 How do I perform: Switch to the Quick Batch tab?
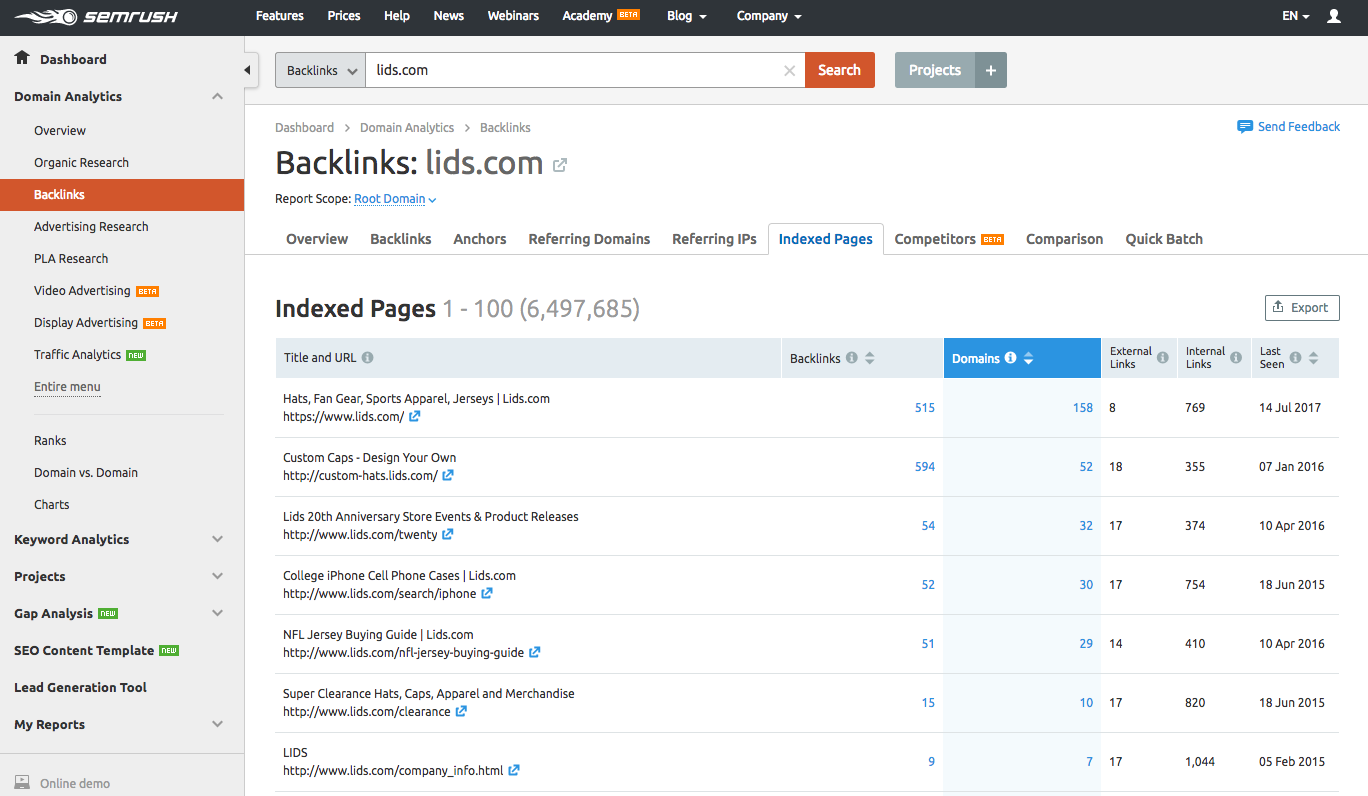(x=1164, y=239)
